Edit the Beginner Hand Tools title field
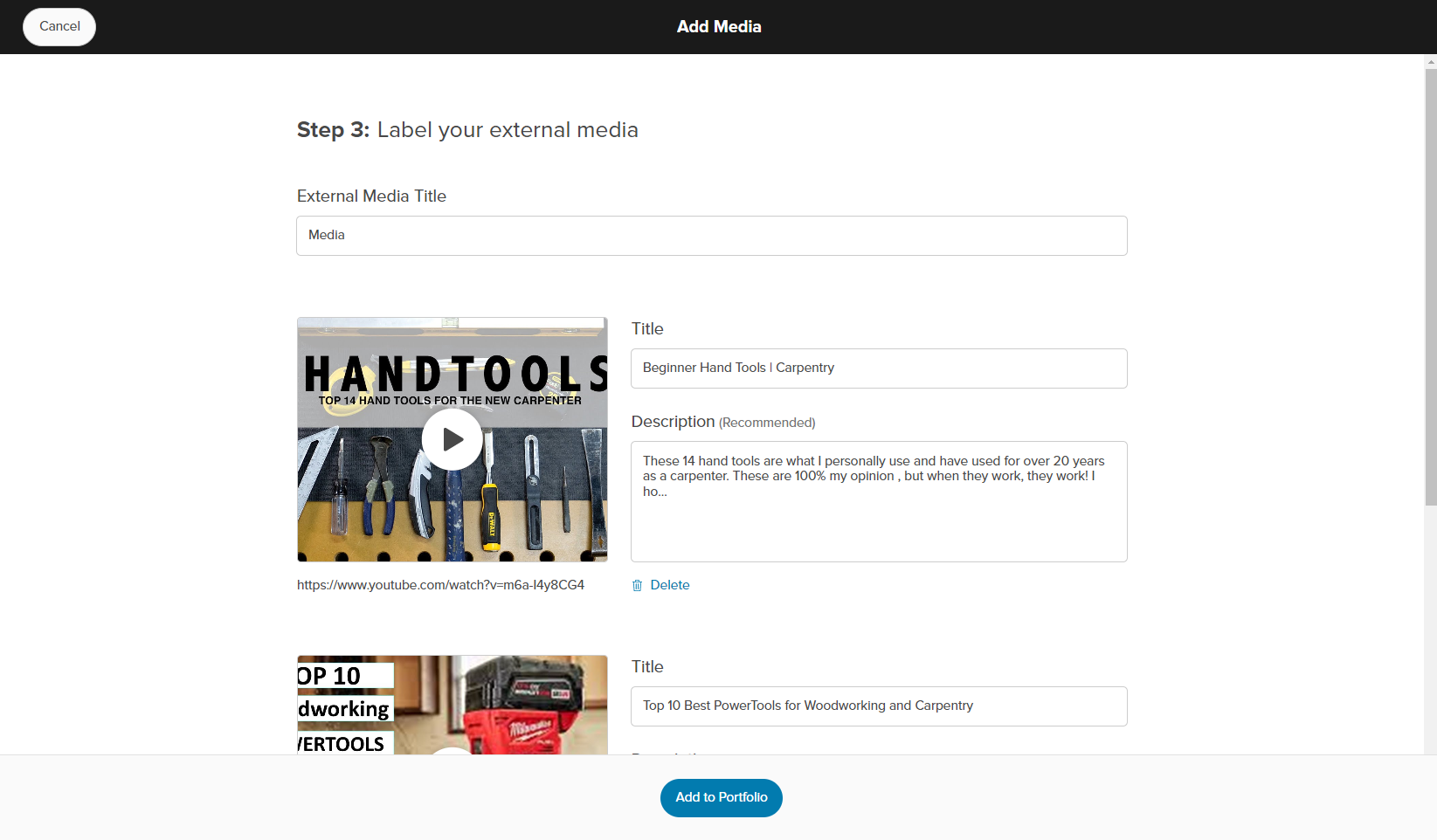1437x840 pixels. click(x=879, y=368)
